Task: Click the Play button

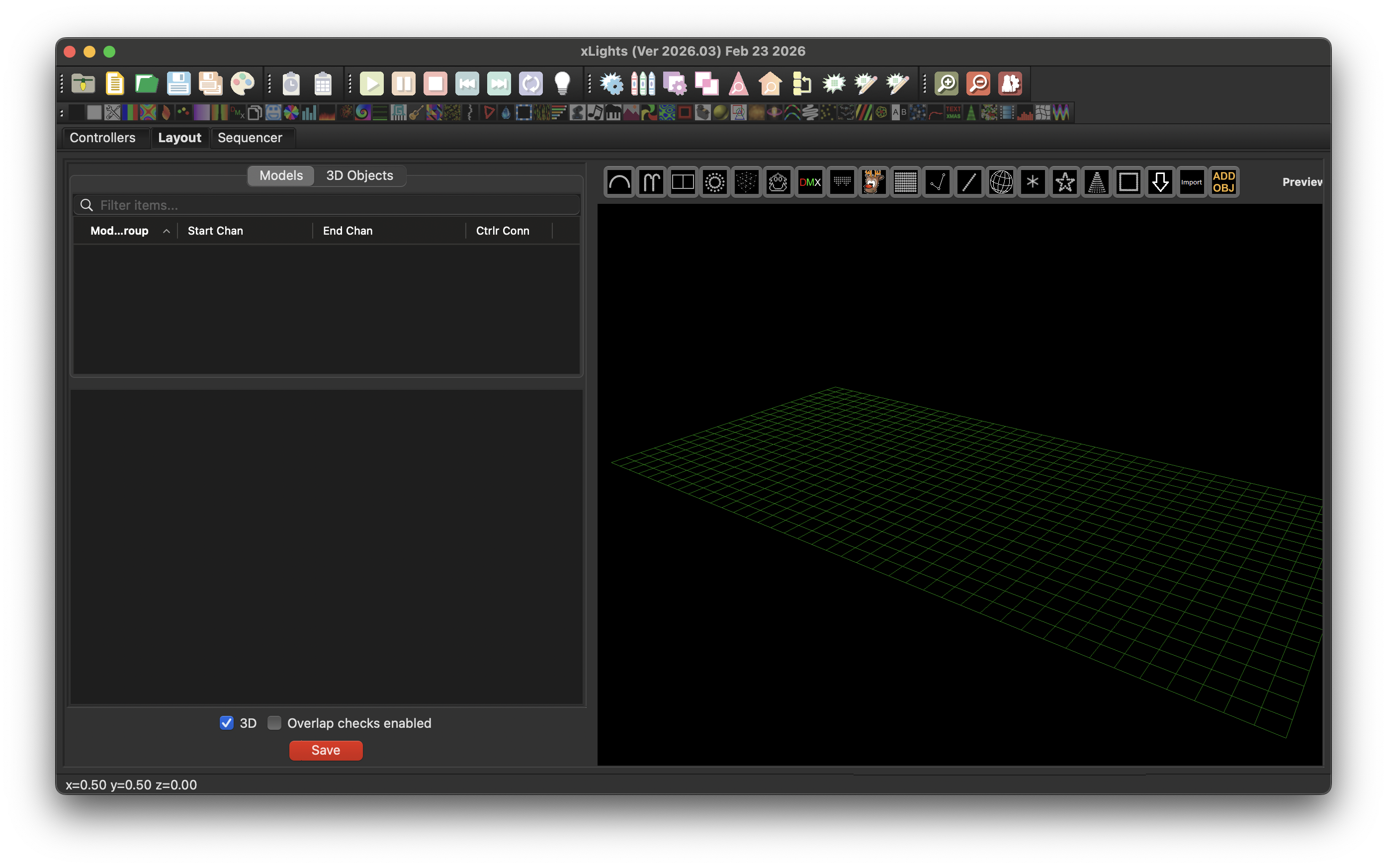Action: [x=372, y=84]
